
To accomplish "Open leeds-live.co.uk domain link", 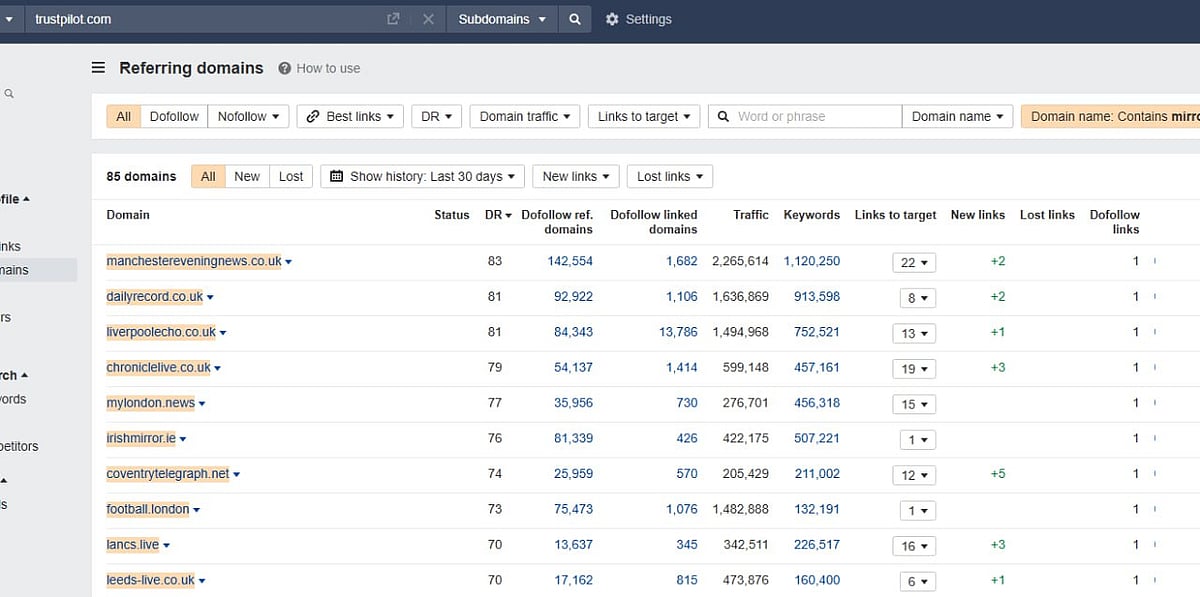I will (x=151, y=580).
